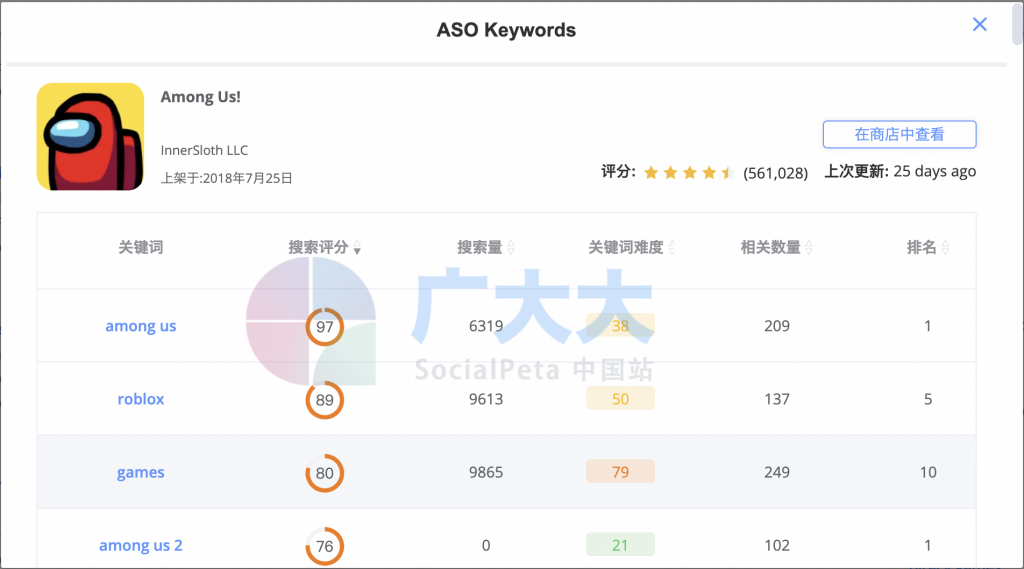The width and height of the screenshot is (1024, 569).
Task: Click the ASO Keywords dialog title
Action: (x=506, y=30)
